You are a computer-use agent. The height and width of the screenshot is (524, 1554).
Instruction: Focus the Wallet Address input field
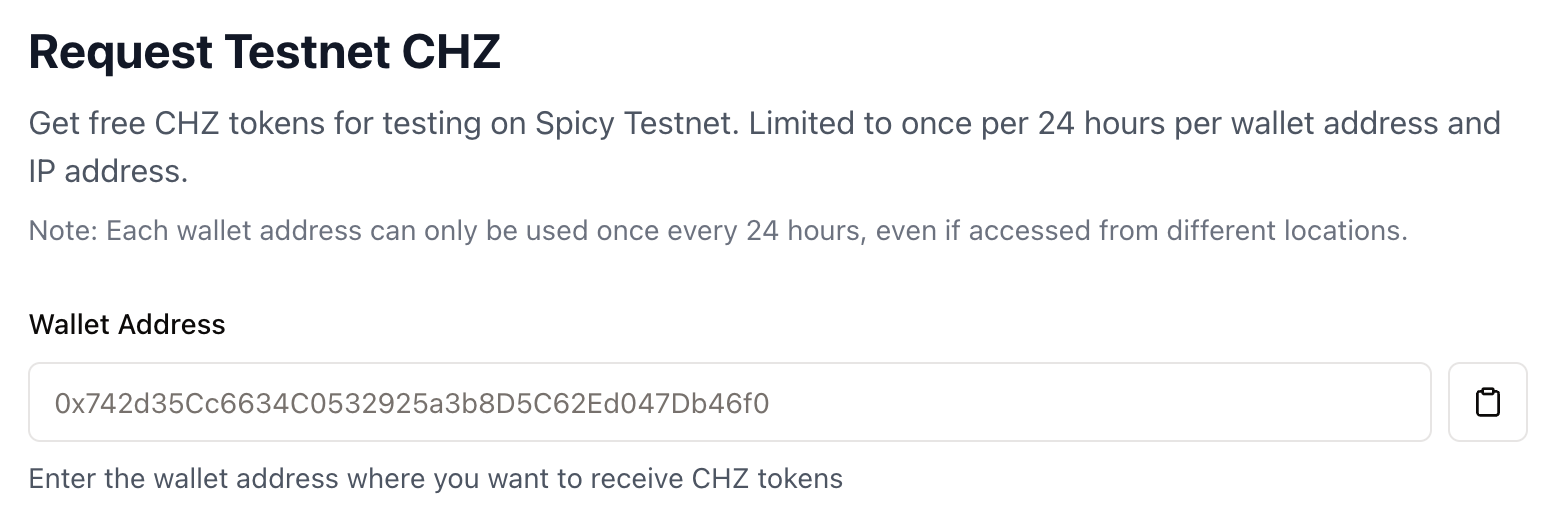coord(729,402)
